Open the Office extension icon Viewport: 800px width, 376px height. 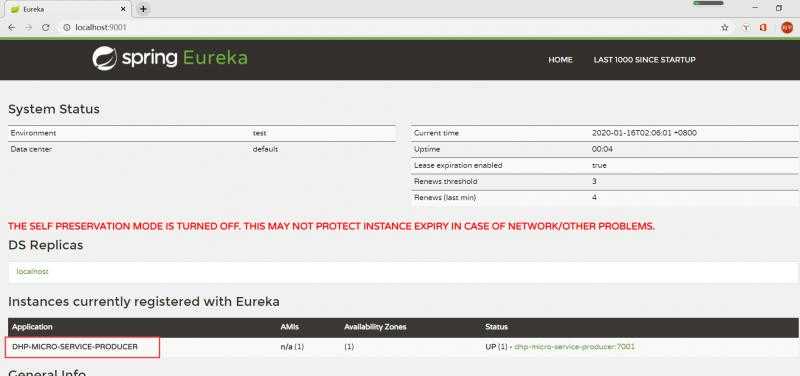point(763,28)
